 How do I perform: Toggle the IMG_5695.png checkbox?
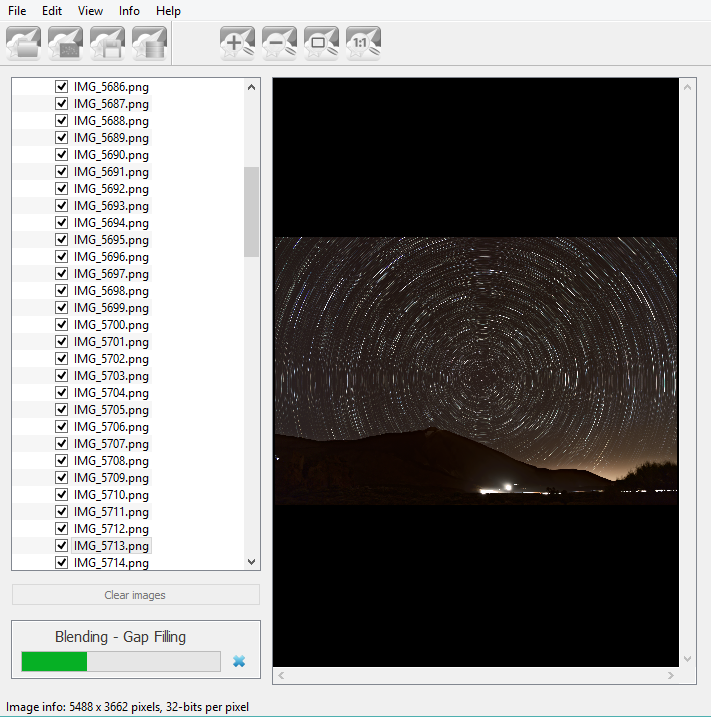pos(62,240)
